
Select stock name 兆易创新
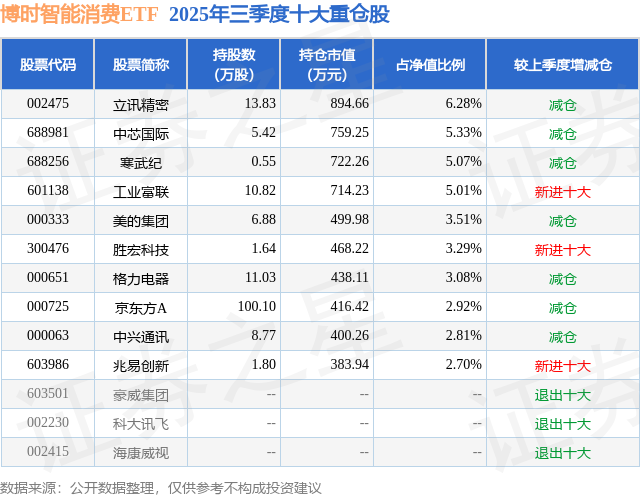[141, 366]
